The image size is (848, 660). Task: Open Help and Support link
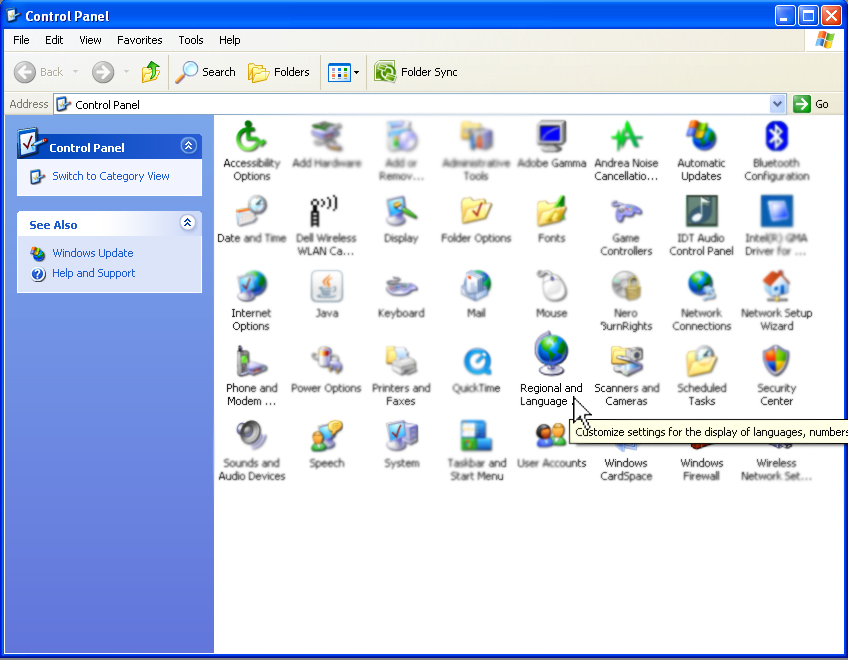tap(94, 273)
